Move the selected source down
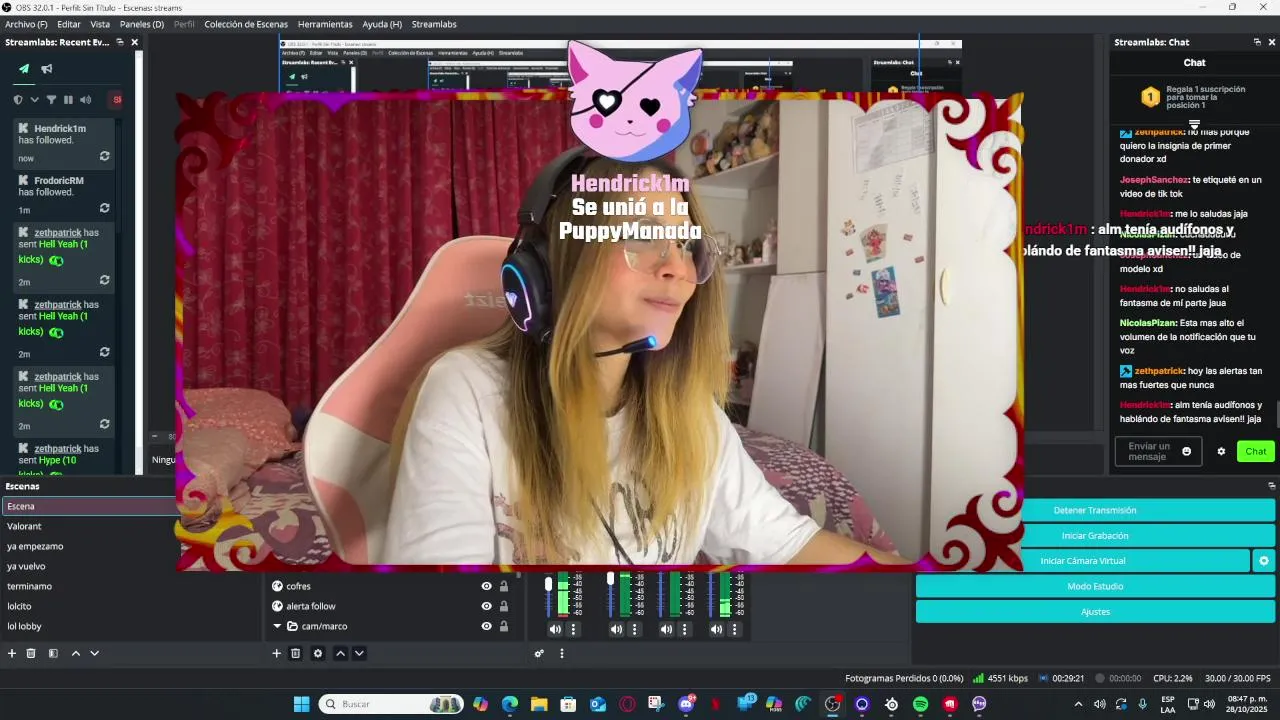The height and width of the screenshot is (720, 1280). pyautogui.click(x=359, y=653)
